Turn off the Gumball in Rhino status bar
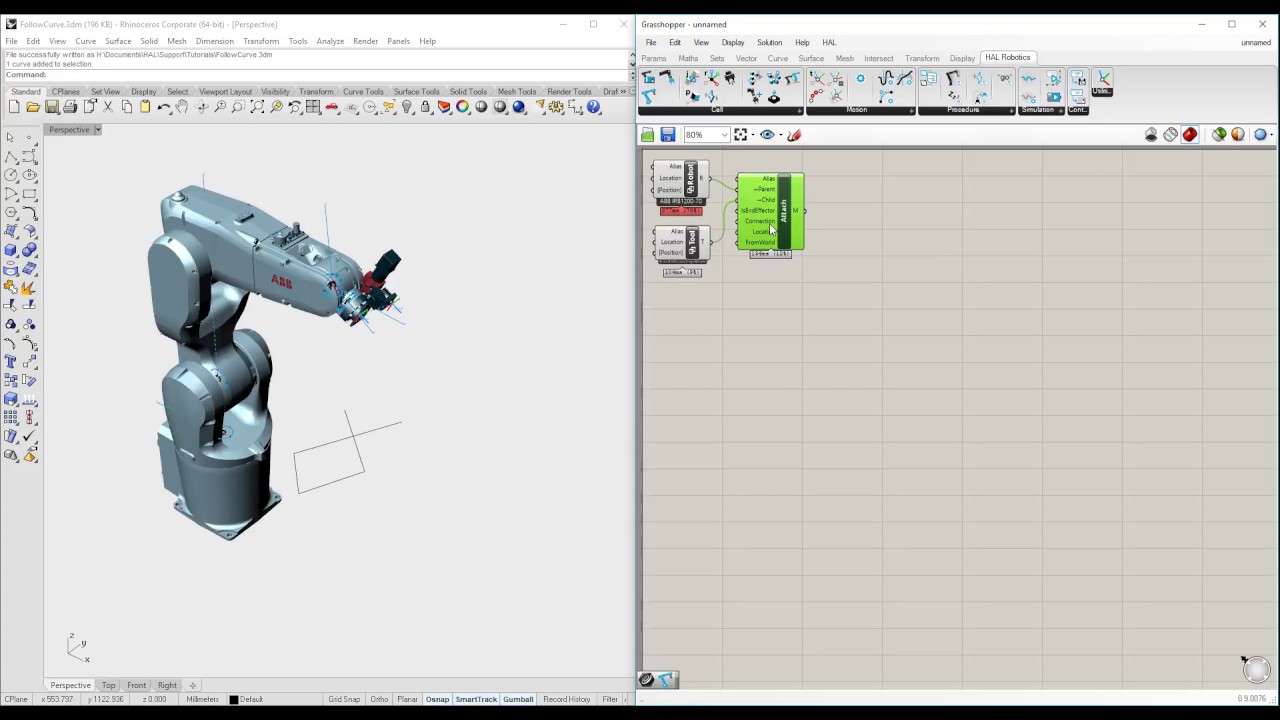 pos(518,699)
